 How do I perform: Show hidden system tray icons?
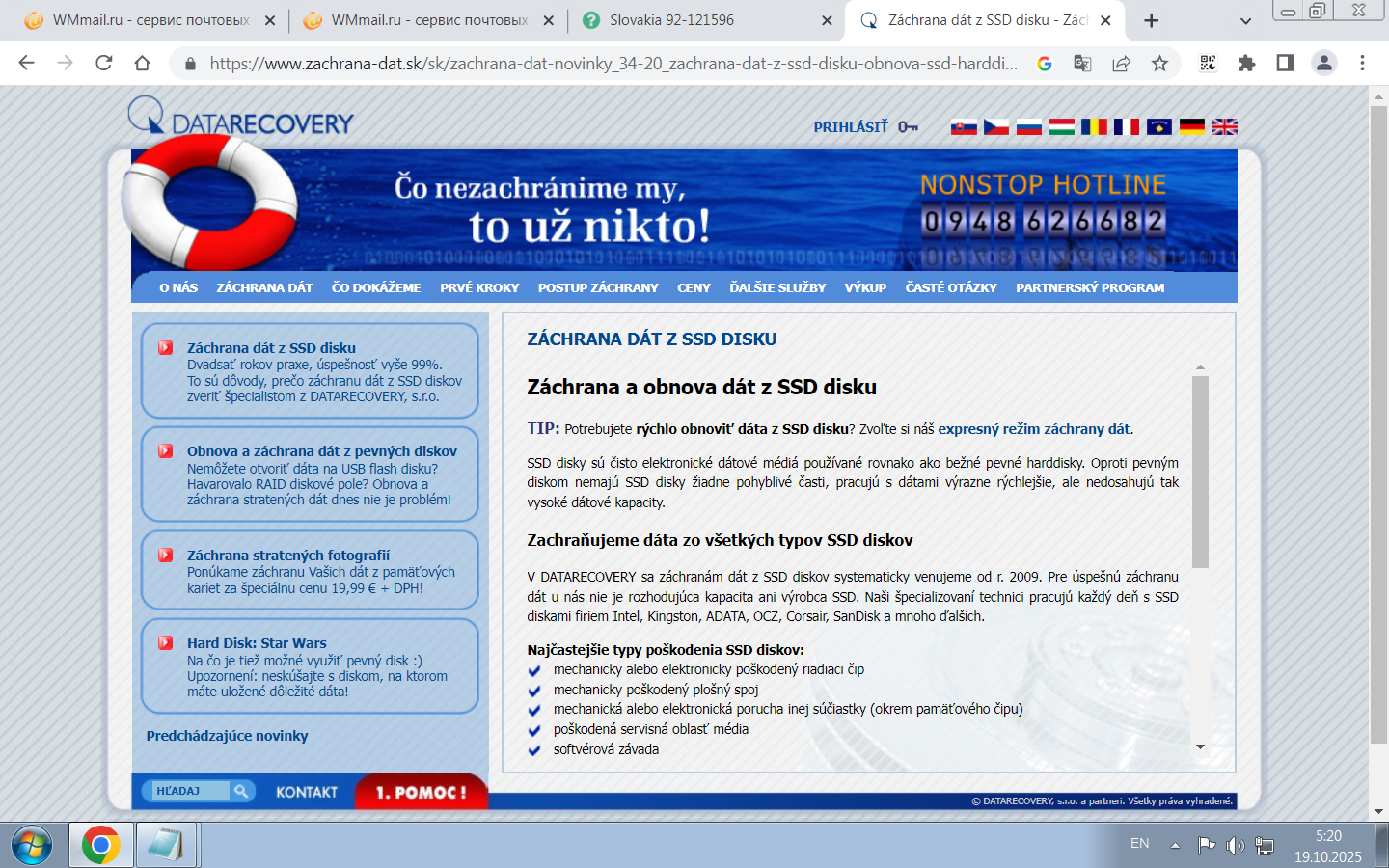point(1175,845)
